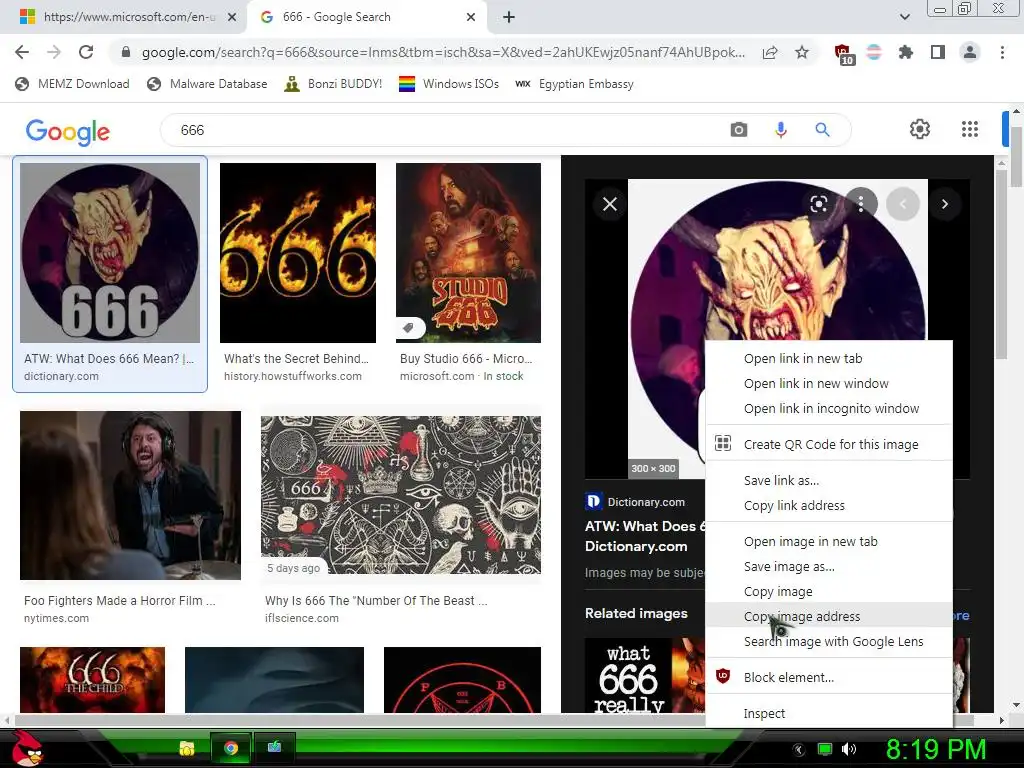Open Google quick settings gear
This screenshot has width=1024, height=768.
(x=920, y=129)
